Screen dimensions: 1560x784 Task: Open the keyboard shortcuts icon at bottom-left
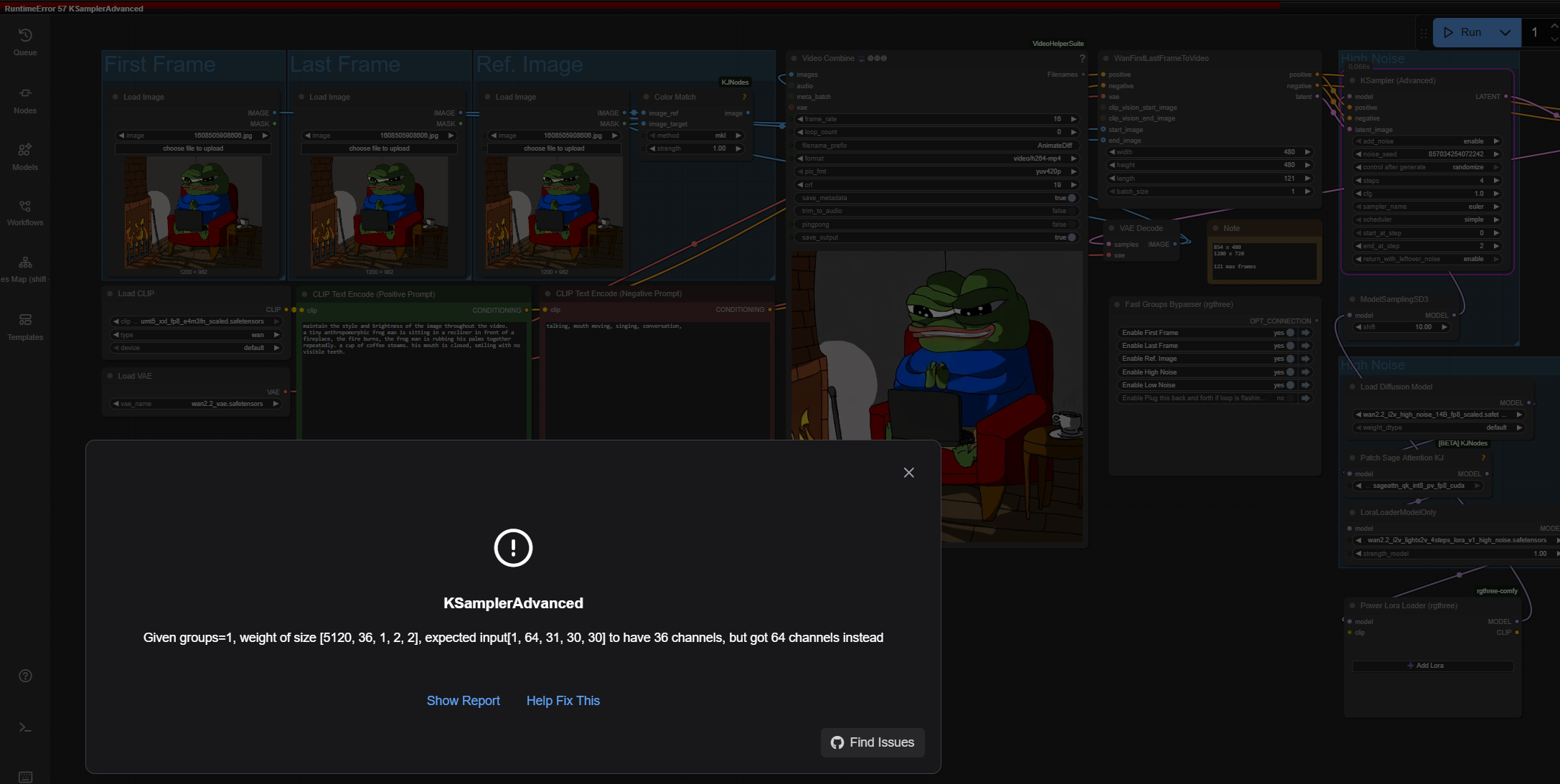(25, 776)
